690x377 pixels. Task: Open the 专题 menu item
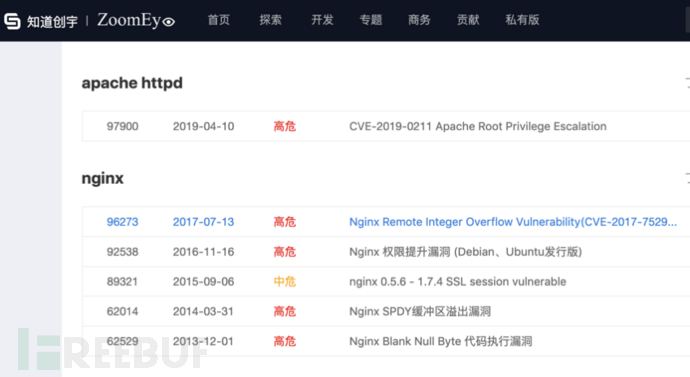point(371,20)
